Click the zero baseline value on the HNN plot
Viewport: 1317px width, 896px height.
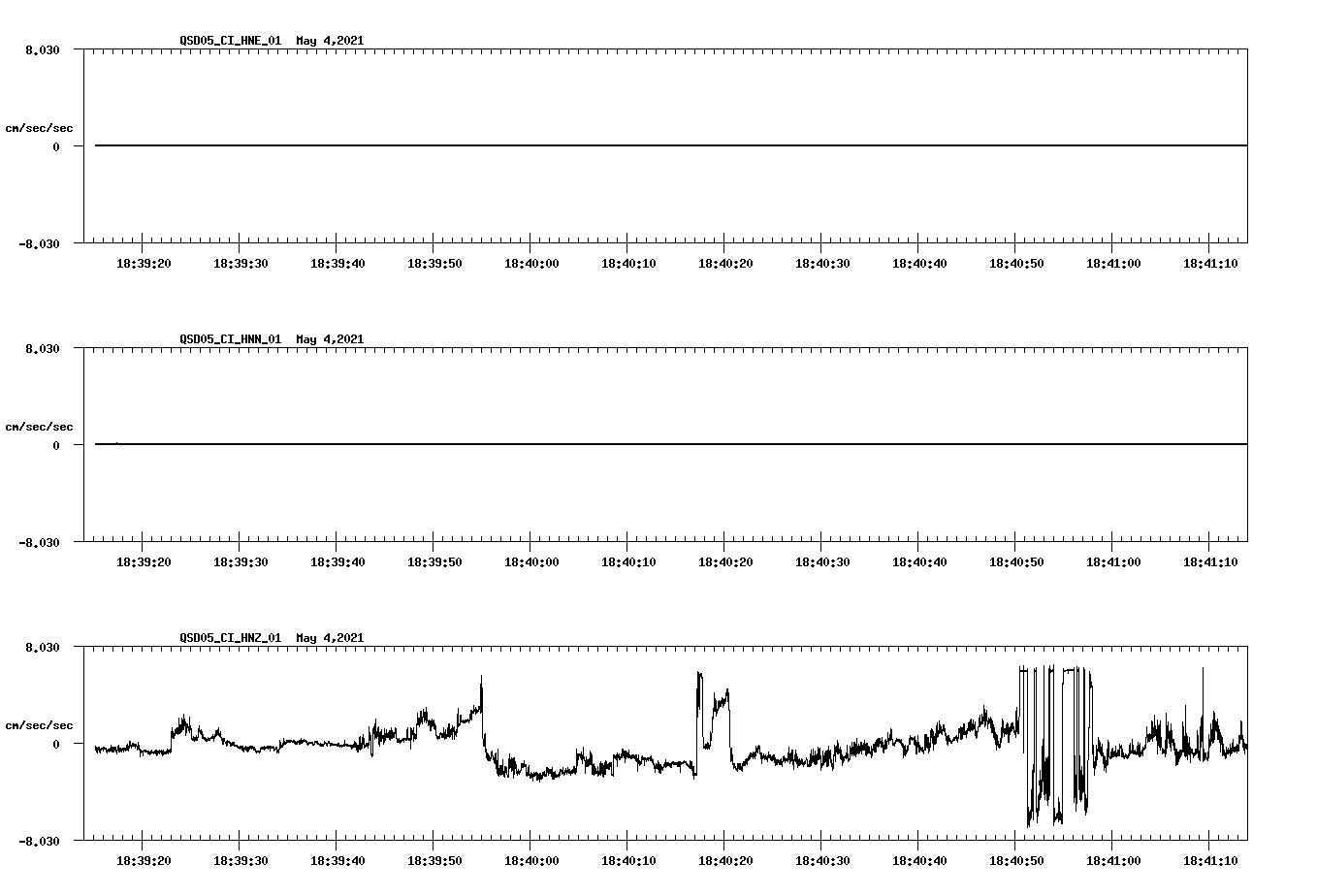click(x=56, y=445)
